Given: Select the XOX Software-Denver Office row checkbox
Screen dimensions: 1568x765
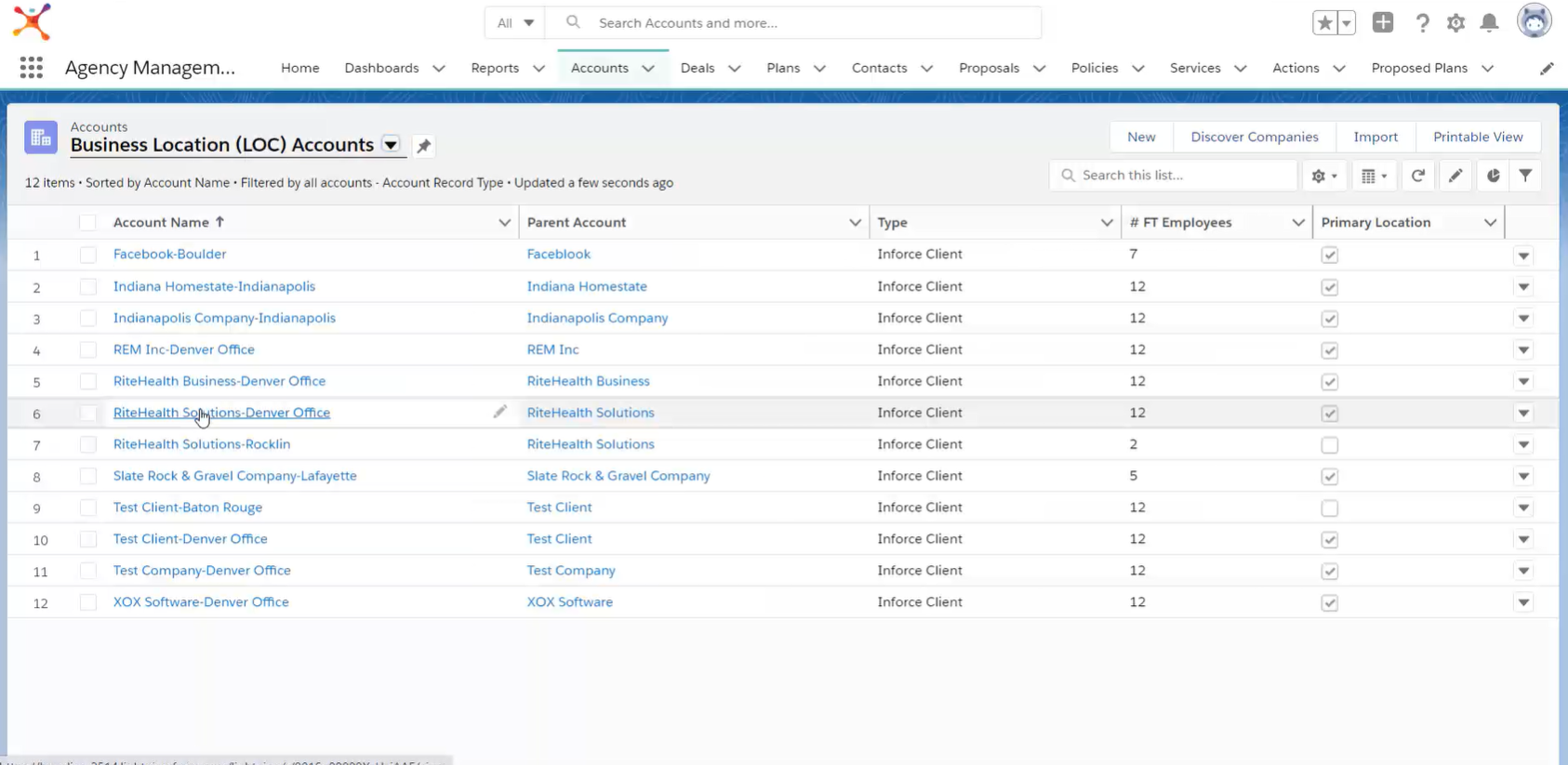Looking at the screenshot, I should pyautogui.click(x=87, y=602).
